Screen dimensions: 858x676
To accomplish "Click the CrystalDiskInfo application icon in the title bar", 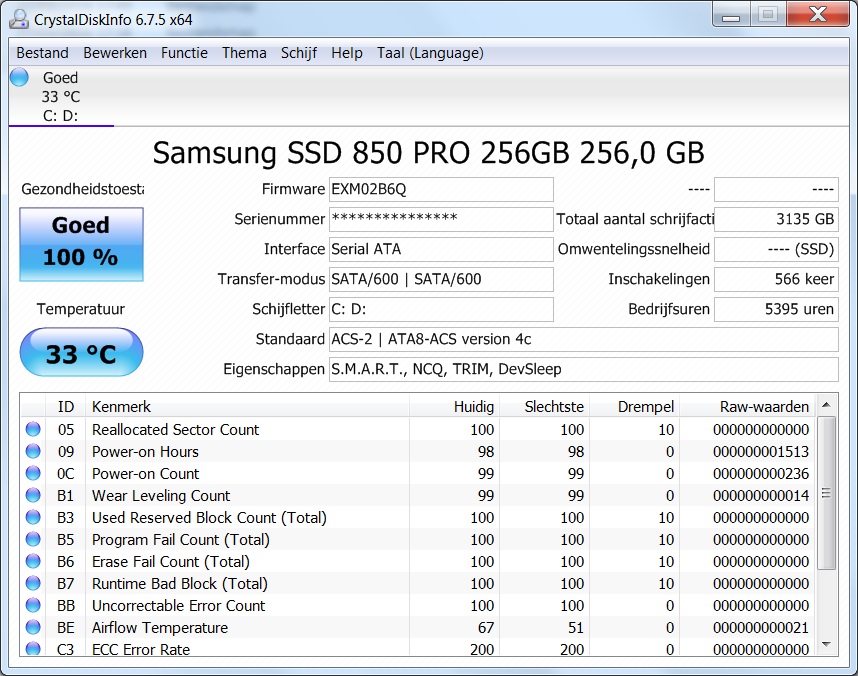I will [x=18, y=18].
